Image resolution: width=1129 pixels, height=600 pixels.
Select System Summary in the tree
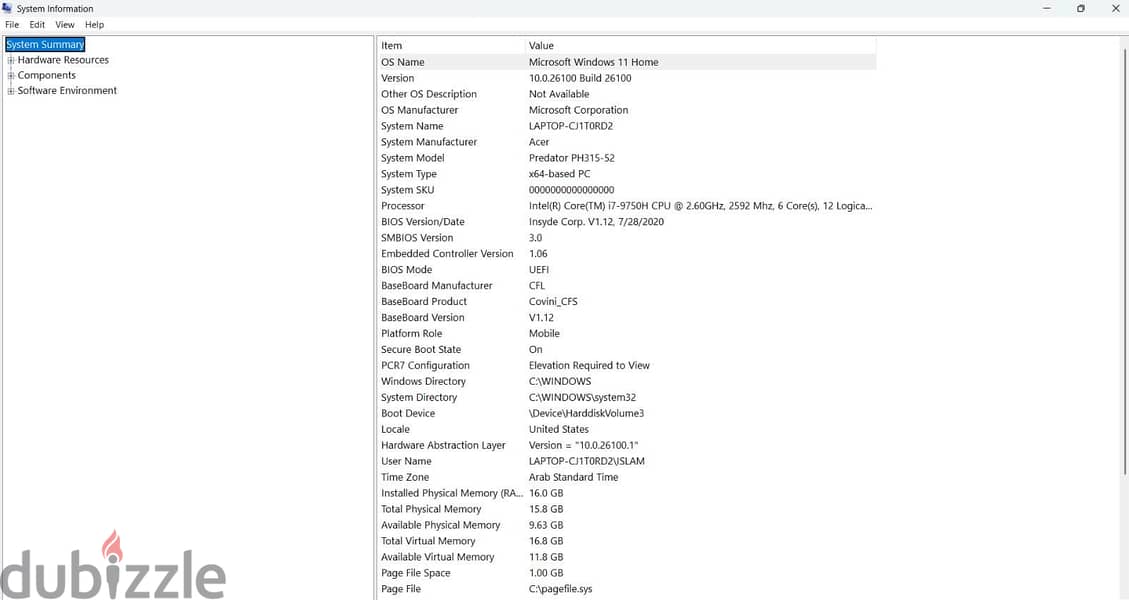[45, 45]
